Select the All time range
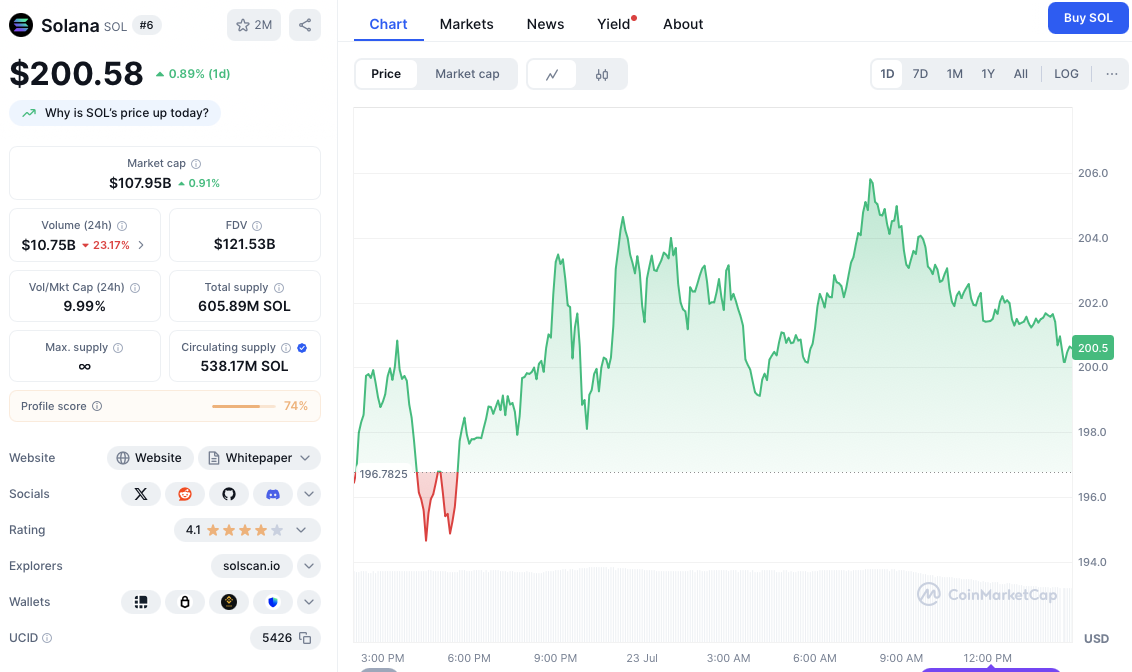This screenshot has height=672, width=1132. [1021, 74]
